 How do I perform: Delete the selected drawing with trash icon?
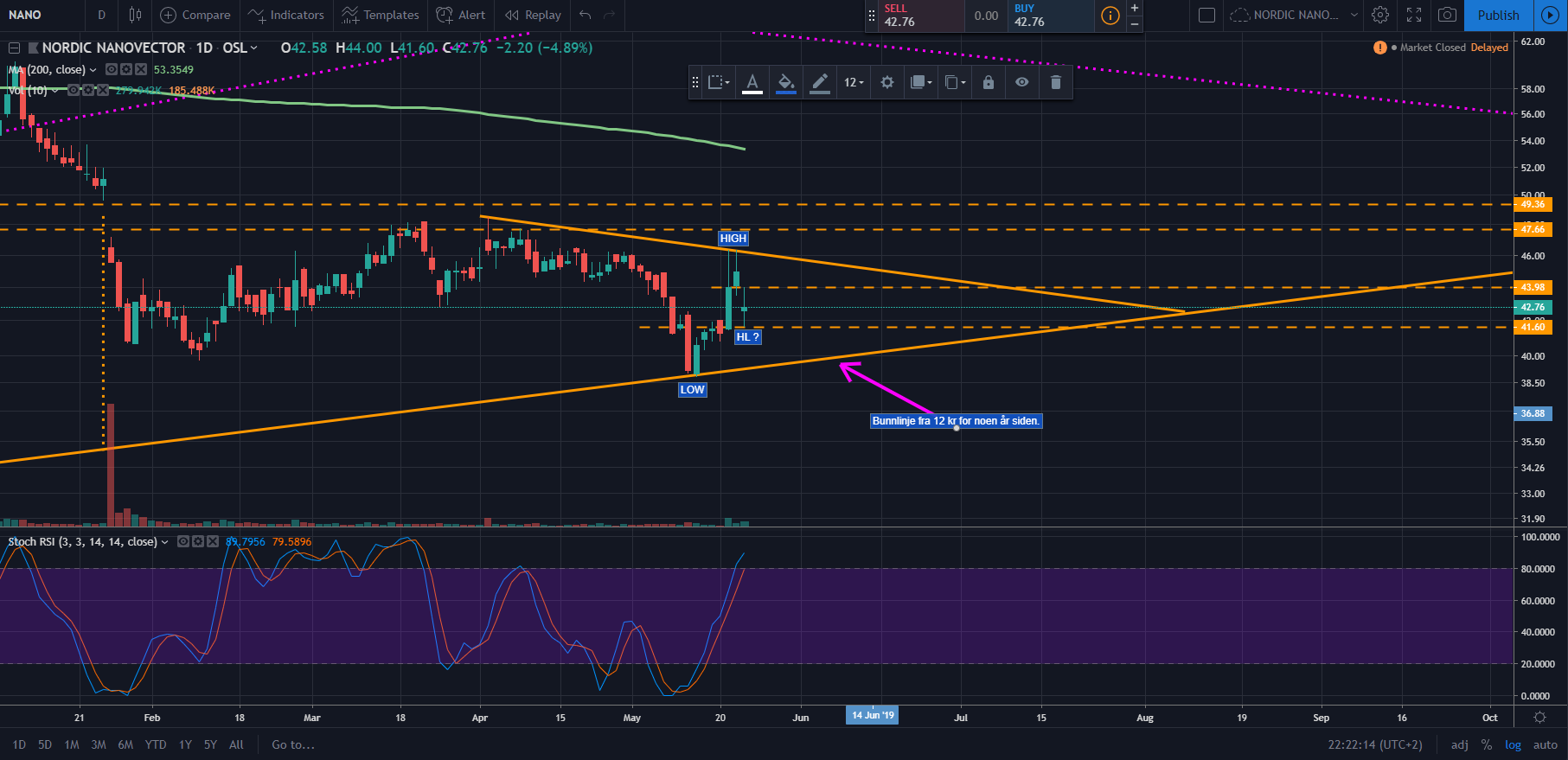1056,82
